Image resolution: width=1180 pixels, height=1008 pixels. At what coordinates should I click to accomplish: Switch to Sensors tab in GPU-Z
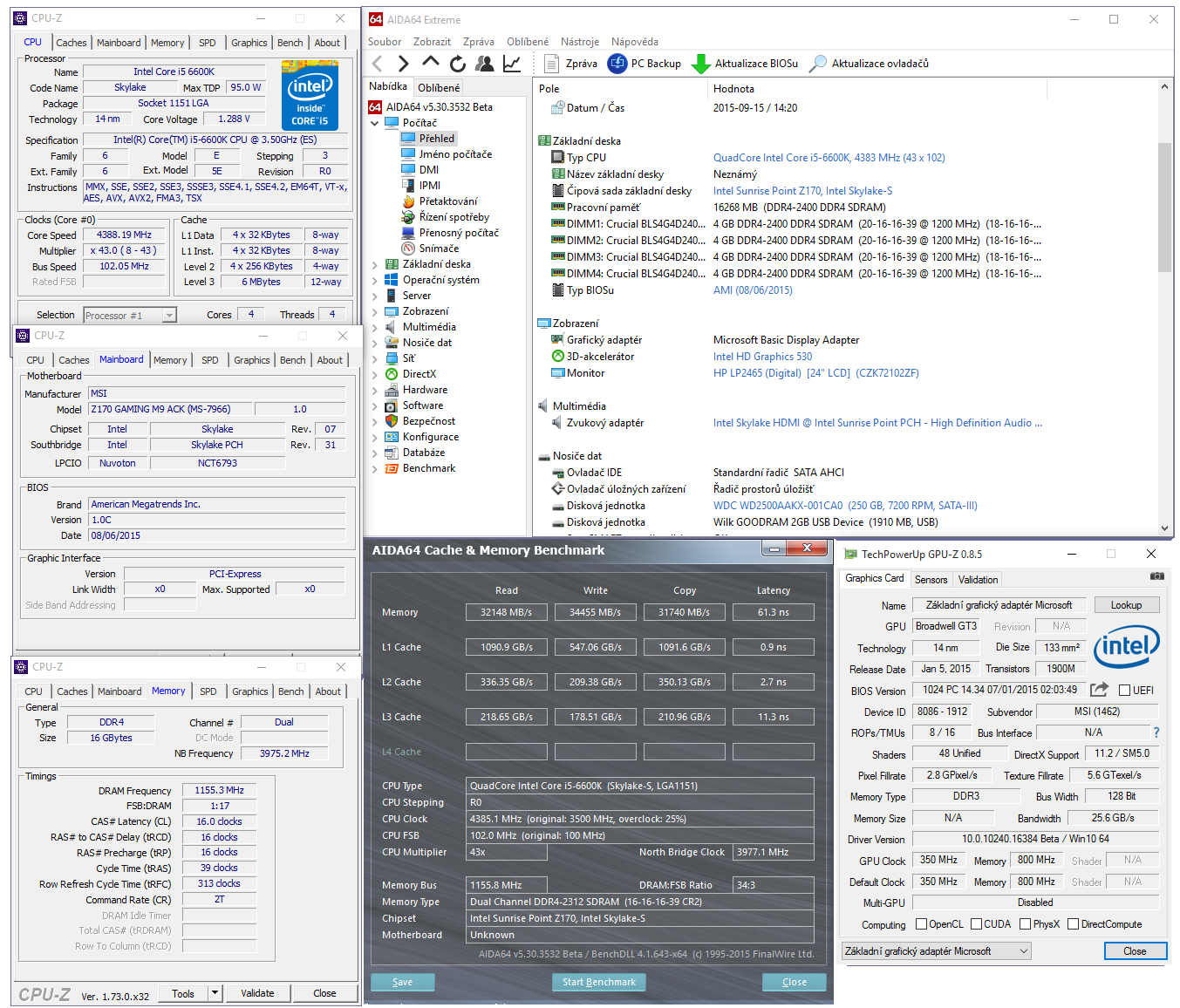point(931,580)
